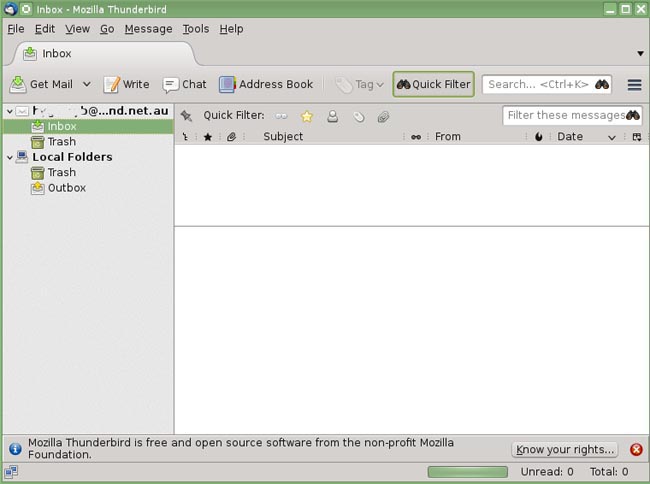Click the Know your rights button
Image resolution: width=650 pixels, height=484 pixels.
click(x=565, y=449)
